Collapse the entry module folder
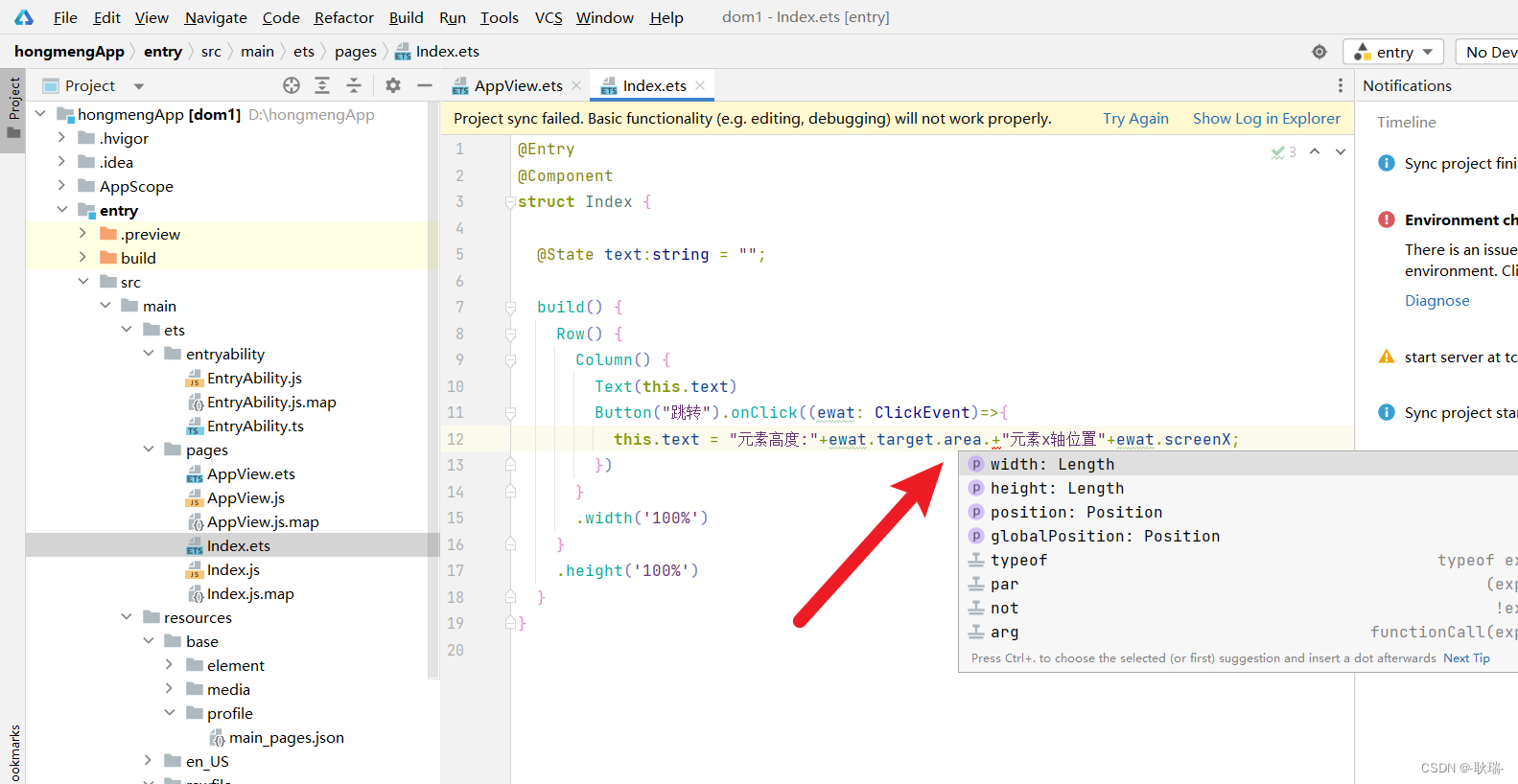Screen dimensions: 1518x784 click(x=61, y=210)
